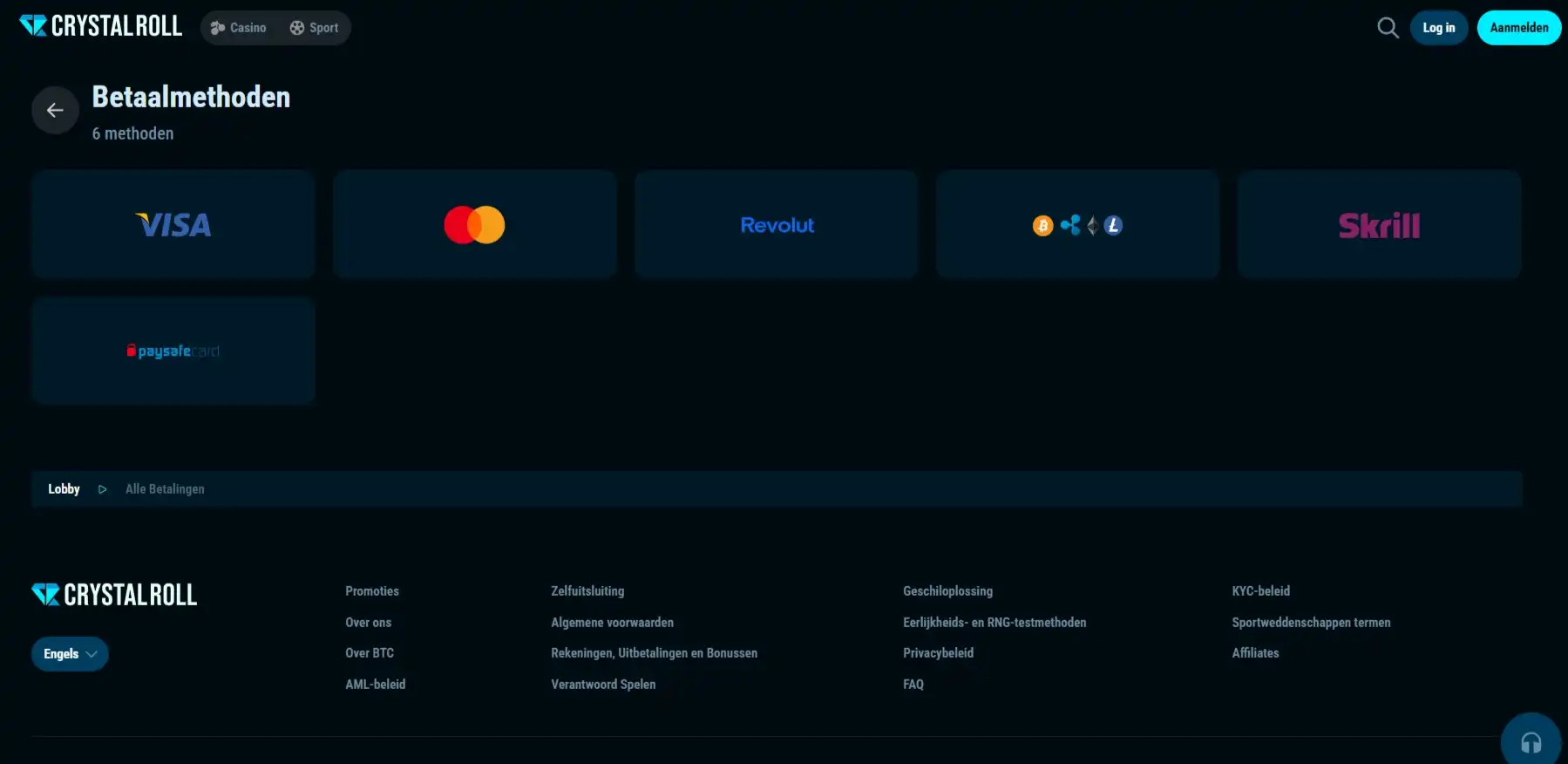Open Eerlijkheids- en RNG-testmethoden link
The width and height of the screenshot is (1568, 764).
point(994,623)
